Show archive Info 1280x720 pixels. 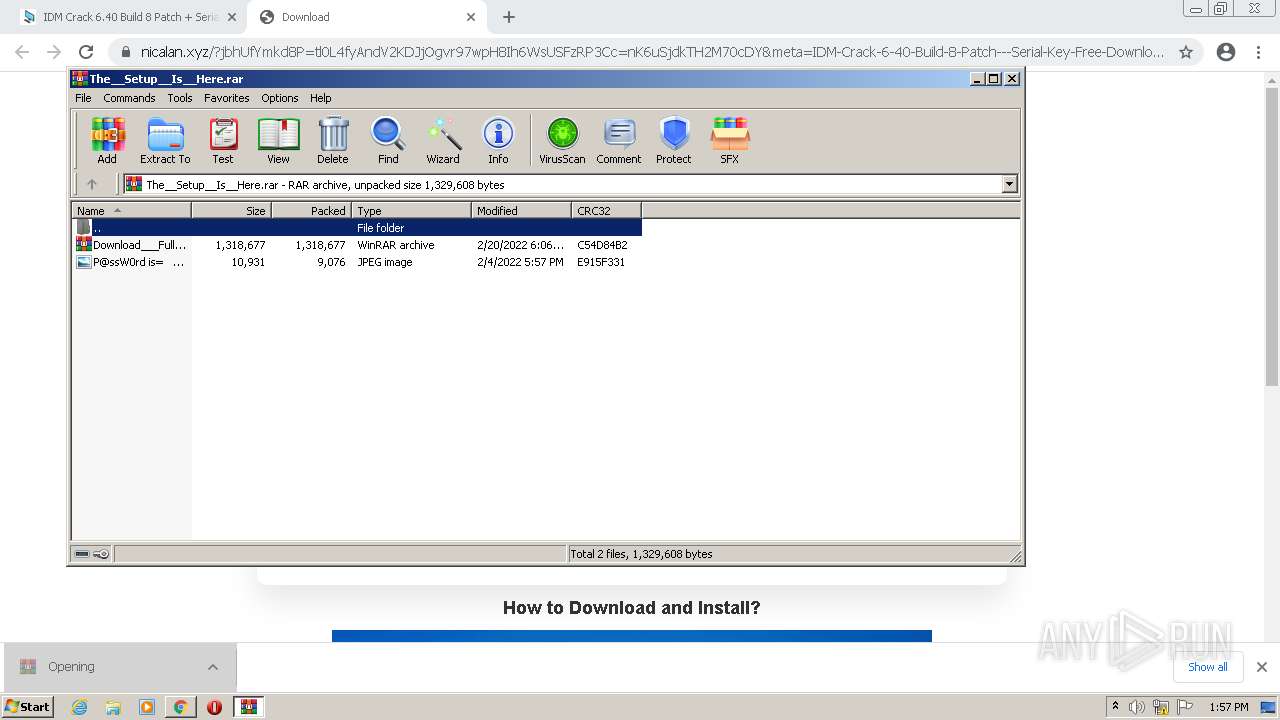[498, 140]
